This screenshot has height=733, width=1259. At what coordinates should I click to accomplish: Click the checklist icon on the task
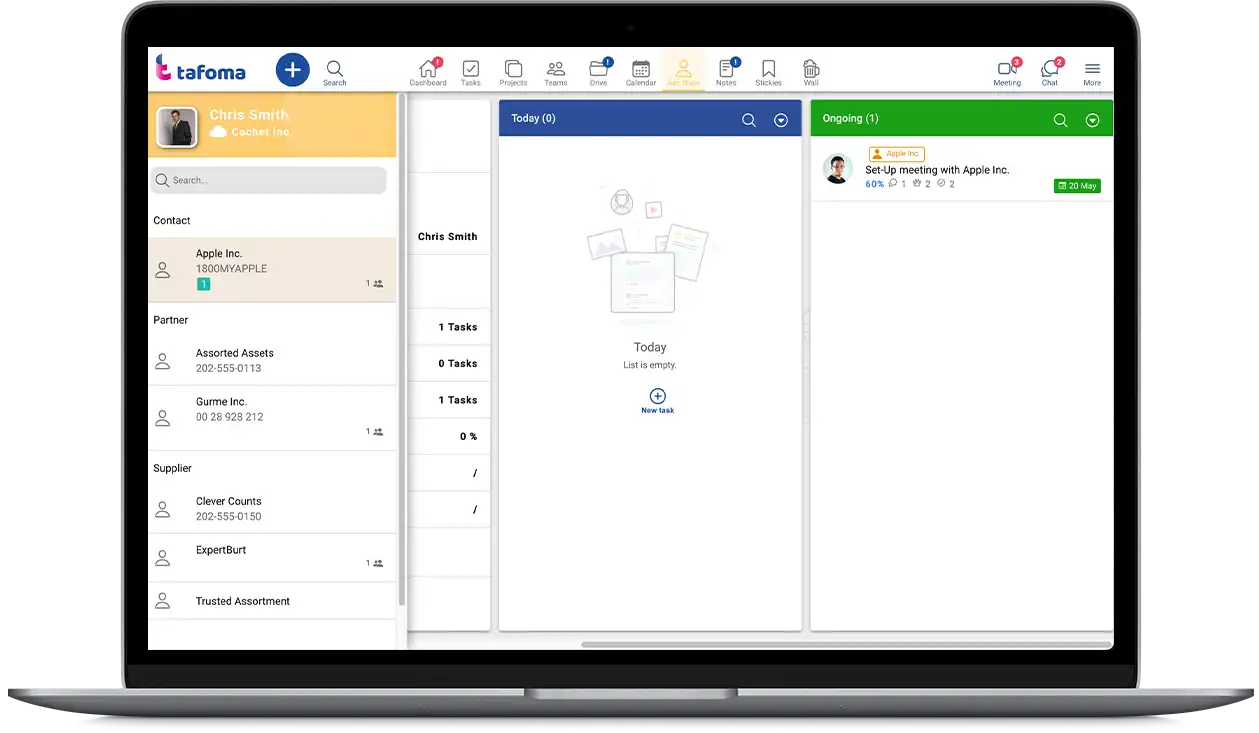pyautogui.click(x=941, y=183)
